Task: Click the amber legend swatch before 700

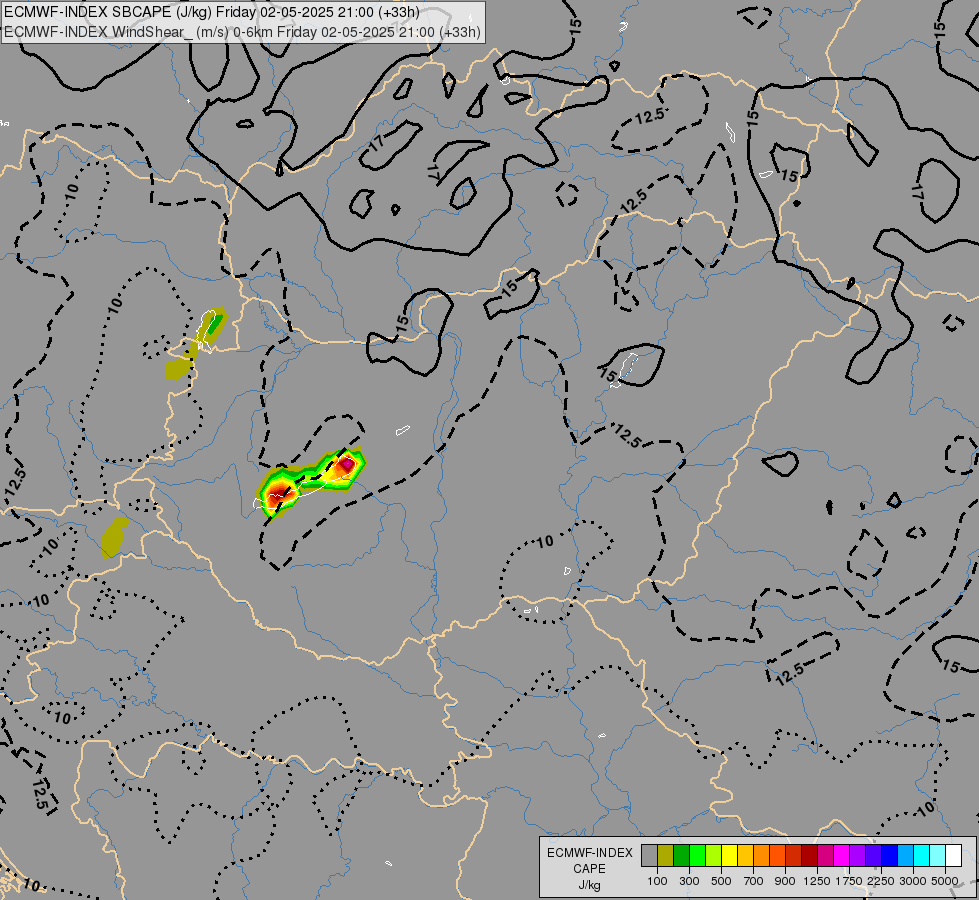Action: pyautogui.click(x=745, y=855)
